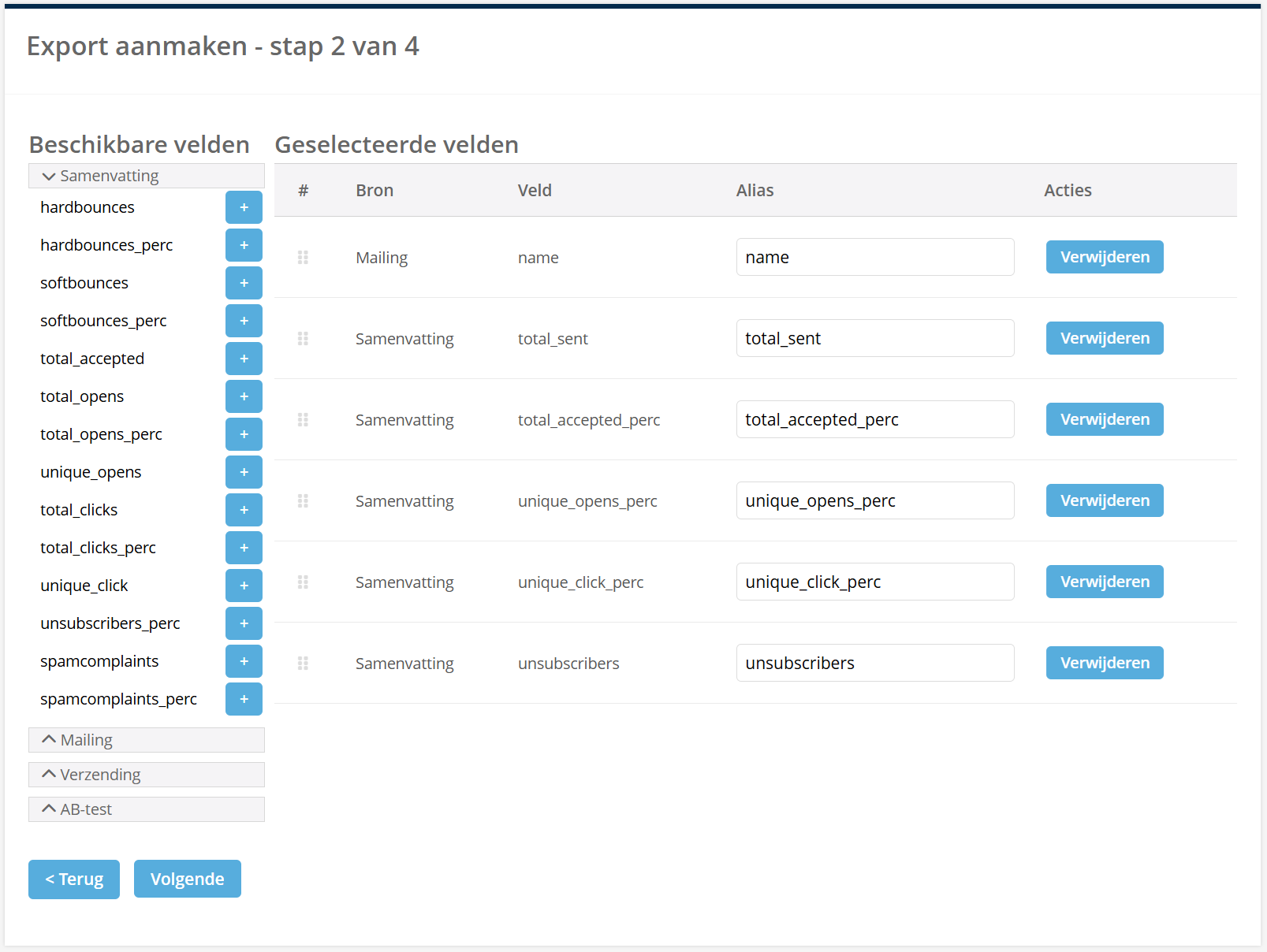Add total_clicks_perc with its plus icon
Viewport: 1267px width, 952px height.
tap(244, 548)
